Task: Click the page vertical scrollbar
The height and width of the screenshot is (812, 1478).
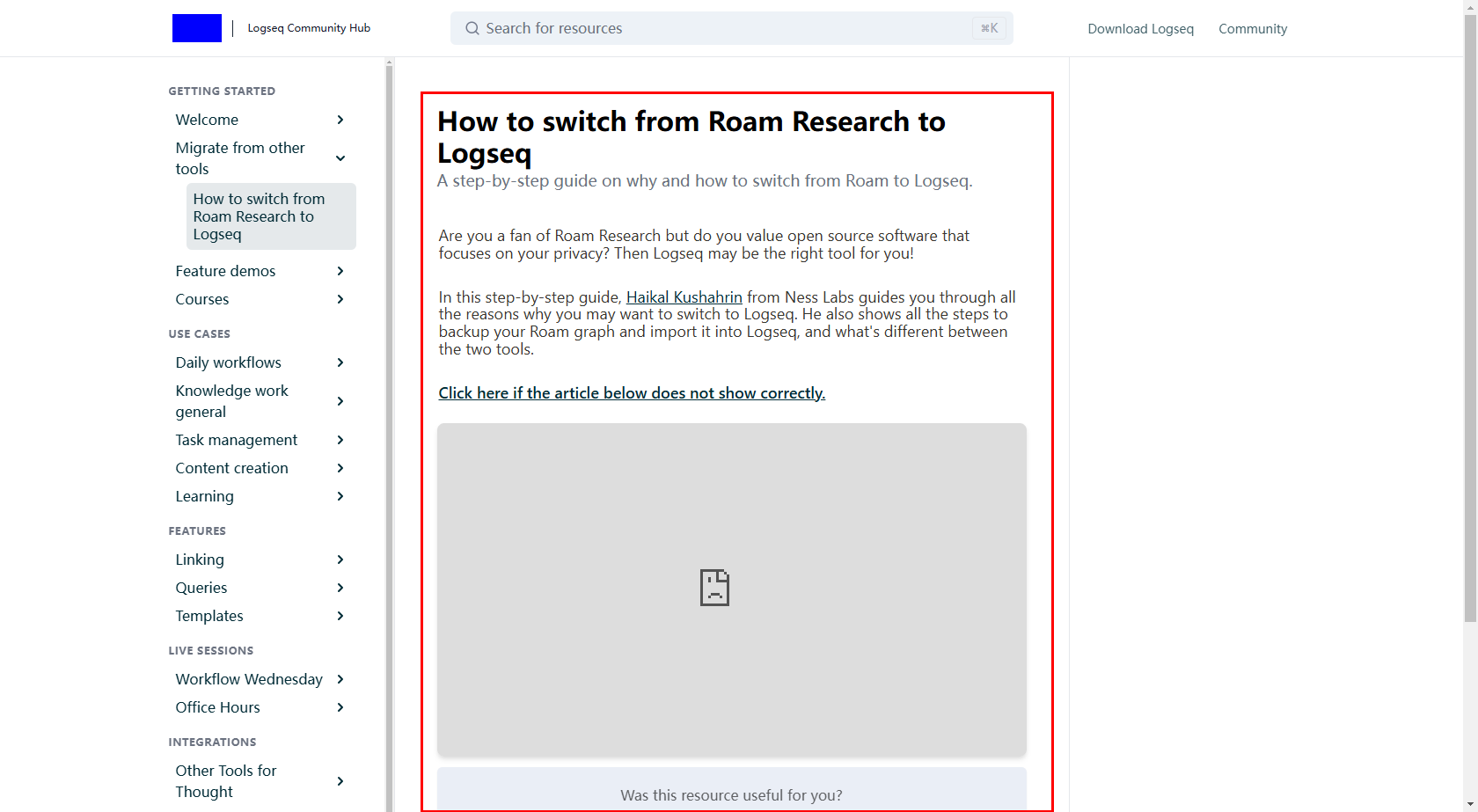Action: (x=1470, y=352)
